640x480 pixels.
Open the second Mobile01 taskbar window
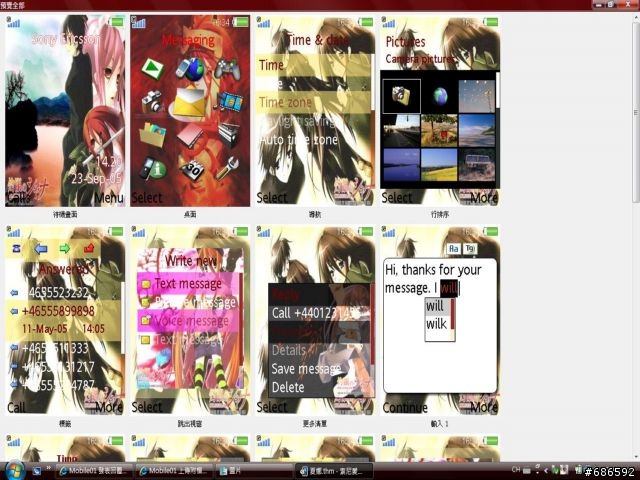[174, 471]
